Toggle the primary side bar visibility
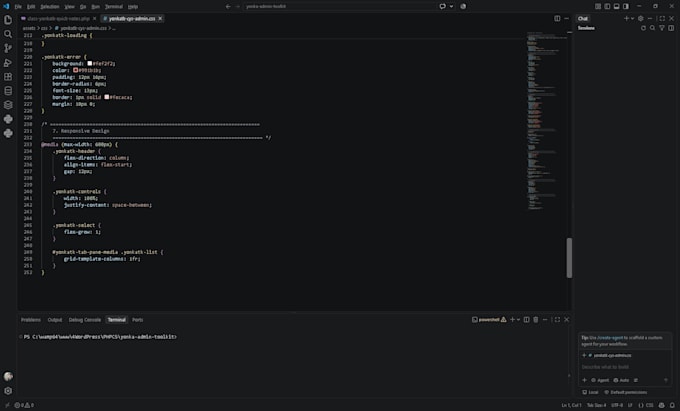 click(607, 7)
